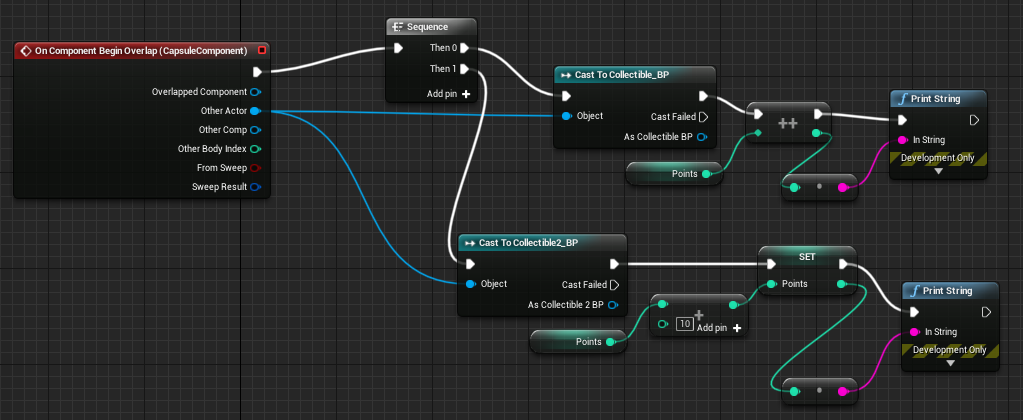Expand the lower Print String node's advanced options
Screen dimensions: 1023x420
pyautogui.click(x=951, y=364)
